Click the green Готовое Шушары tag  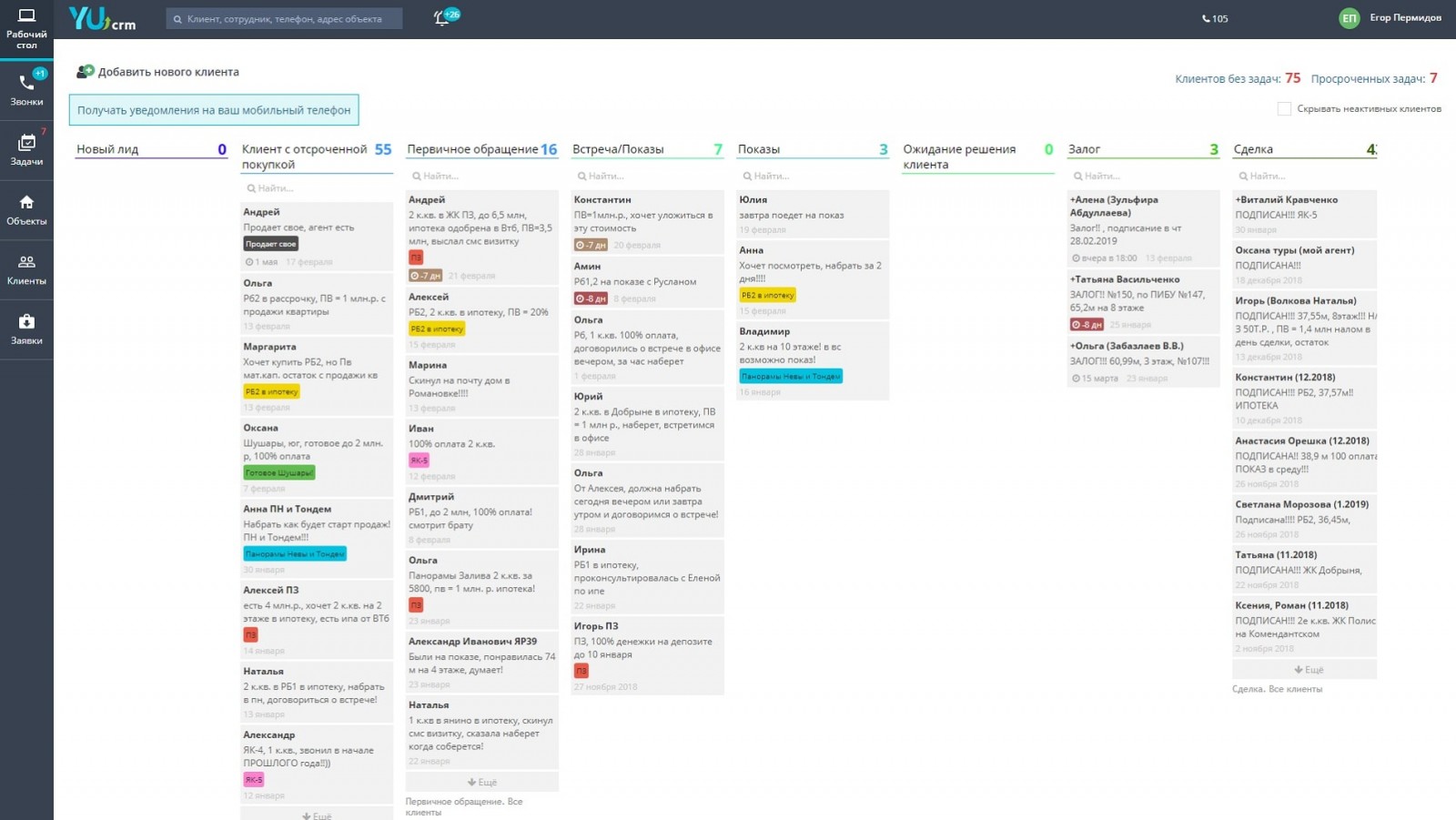tap(278, 473)
